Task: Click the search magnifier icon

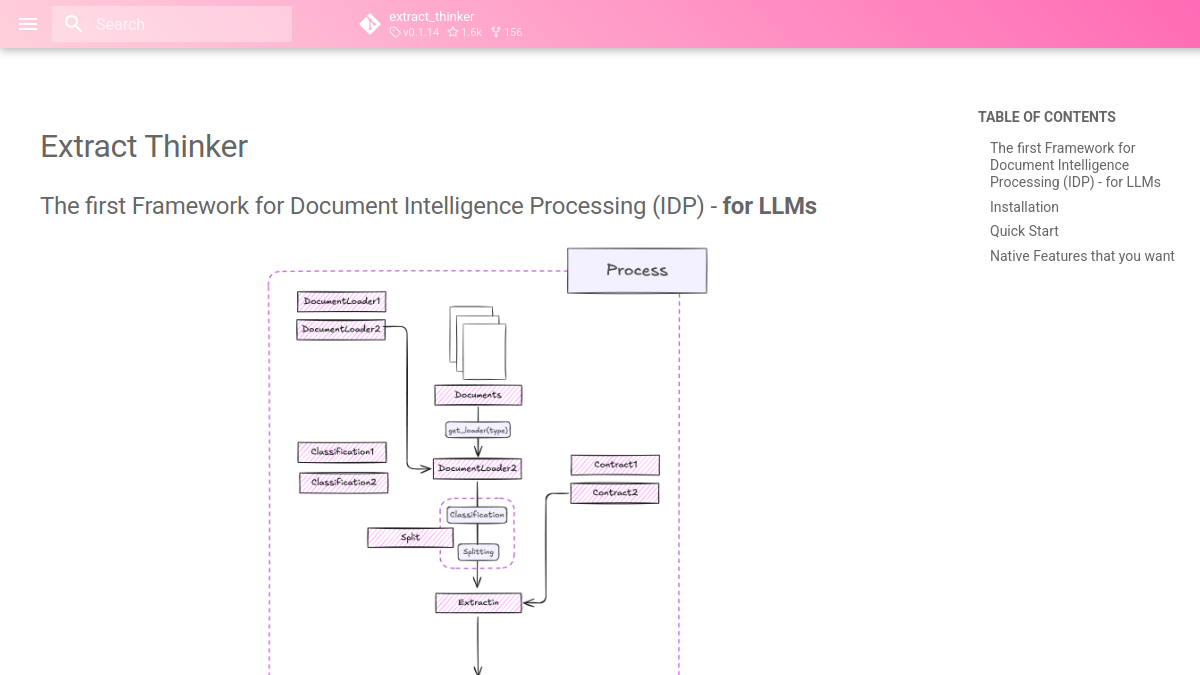Action: [x=74, y=24]
